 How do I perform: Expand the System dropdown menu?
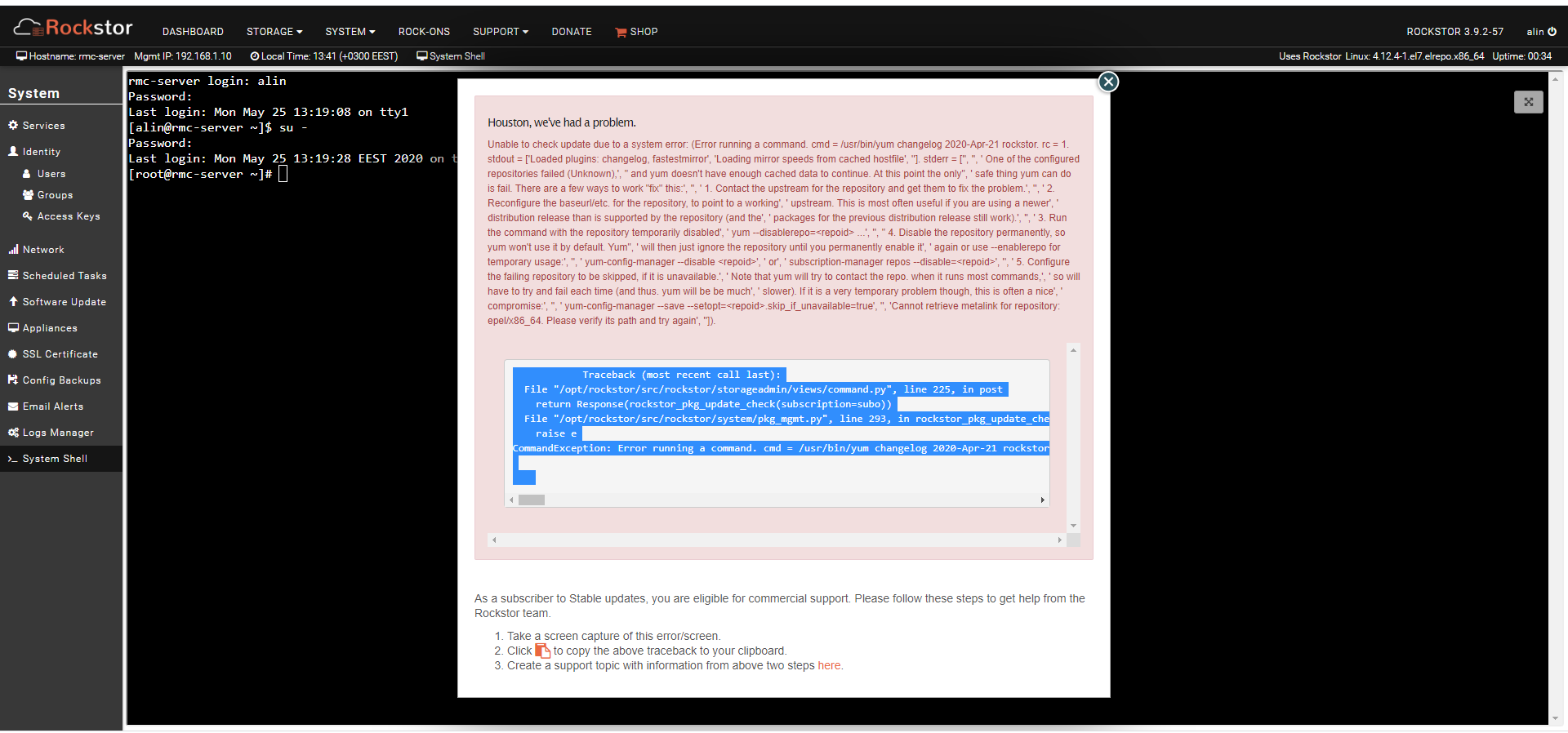click(x=350, y=32)
